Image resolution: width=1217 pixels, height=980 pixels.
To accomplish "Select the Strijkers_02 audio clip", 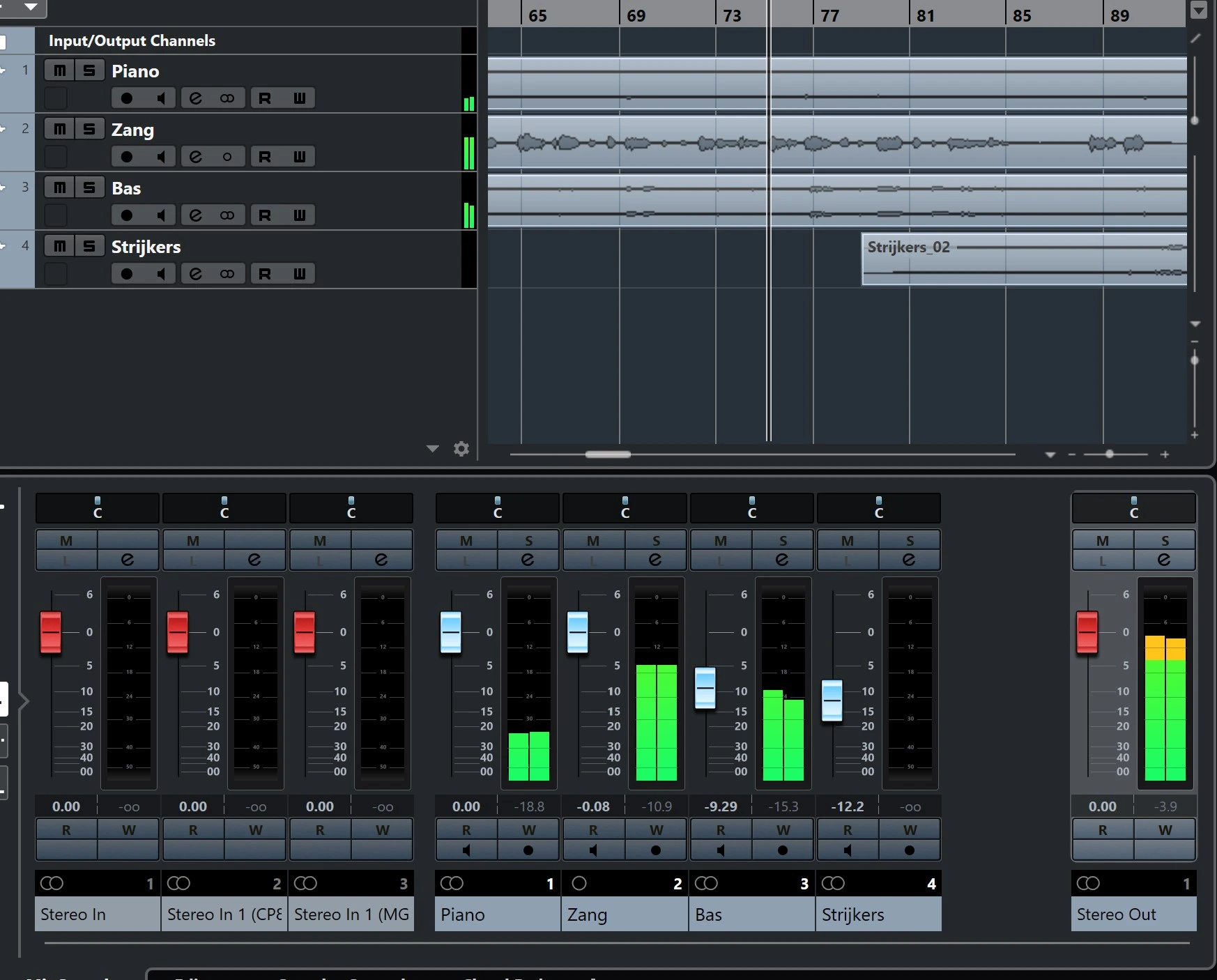I will coord(1023,260).
